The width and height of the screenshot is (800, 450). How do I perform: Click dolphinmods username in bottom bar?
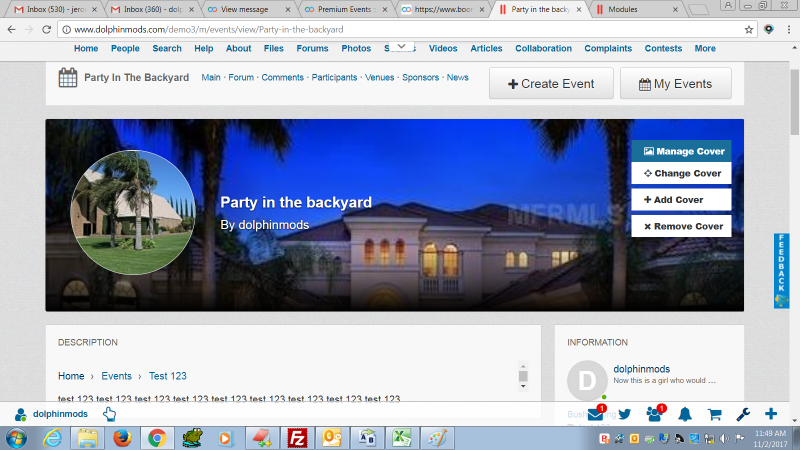[x=60, y=414]
